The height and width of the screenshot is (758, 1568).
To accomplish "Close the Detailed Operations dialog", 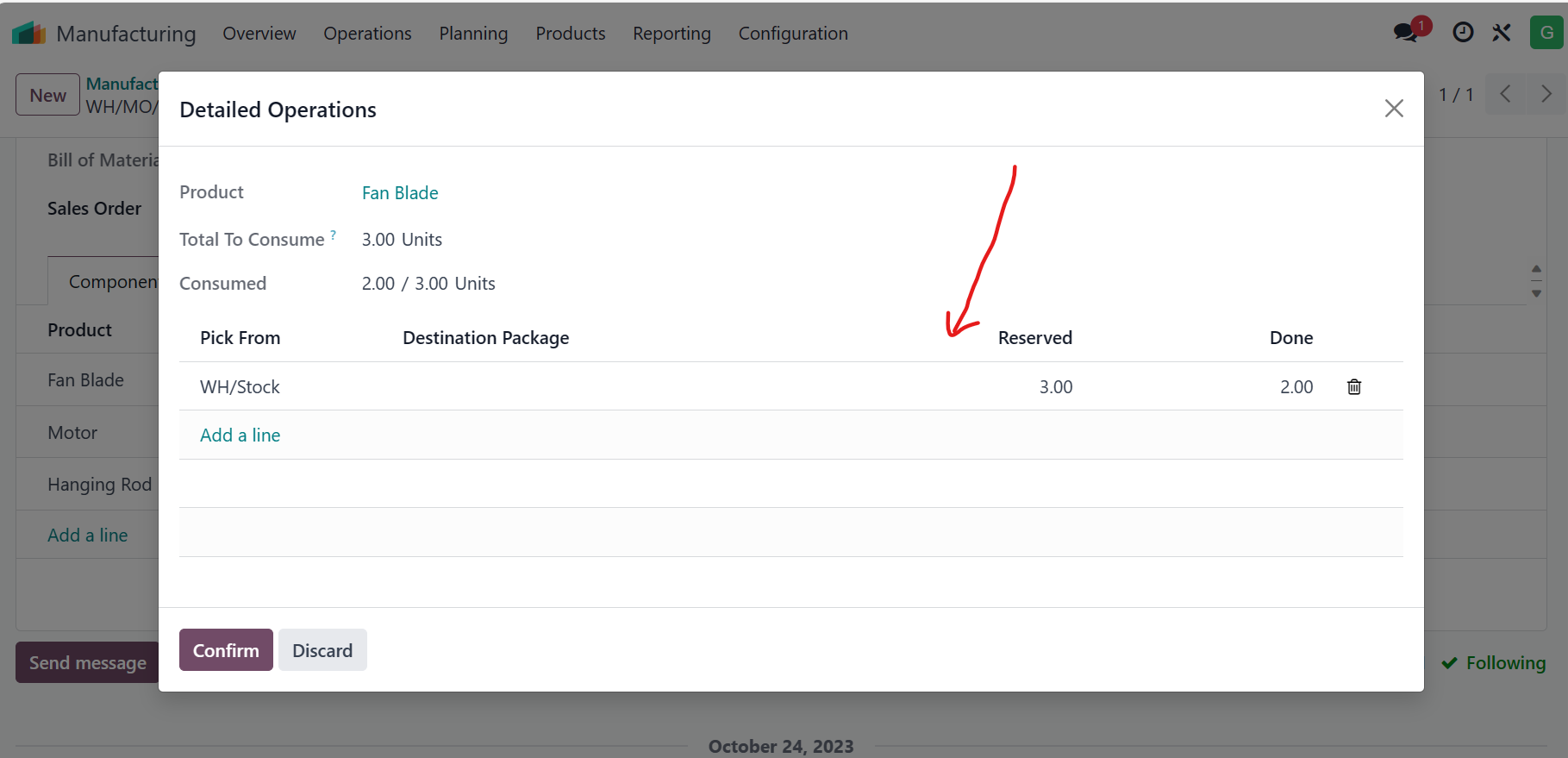I will pyautogui.click(x=1394, y=109).
